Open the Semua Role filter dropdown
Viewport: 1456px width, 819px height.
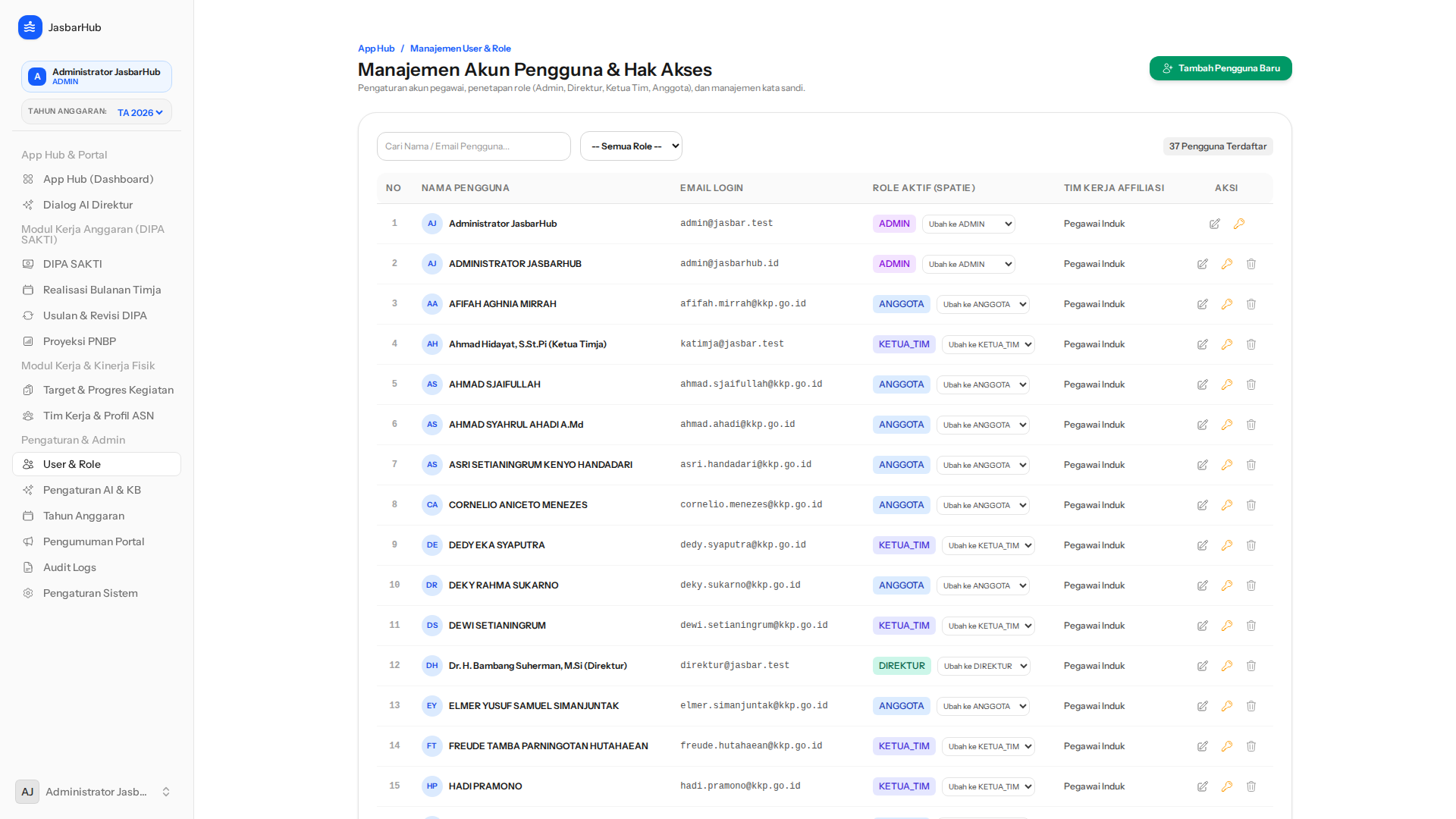point(631,146)
